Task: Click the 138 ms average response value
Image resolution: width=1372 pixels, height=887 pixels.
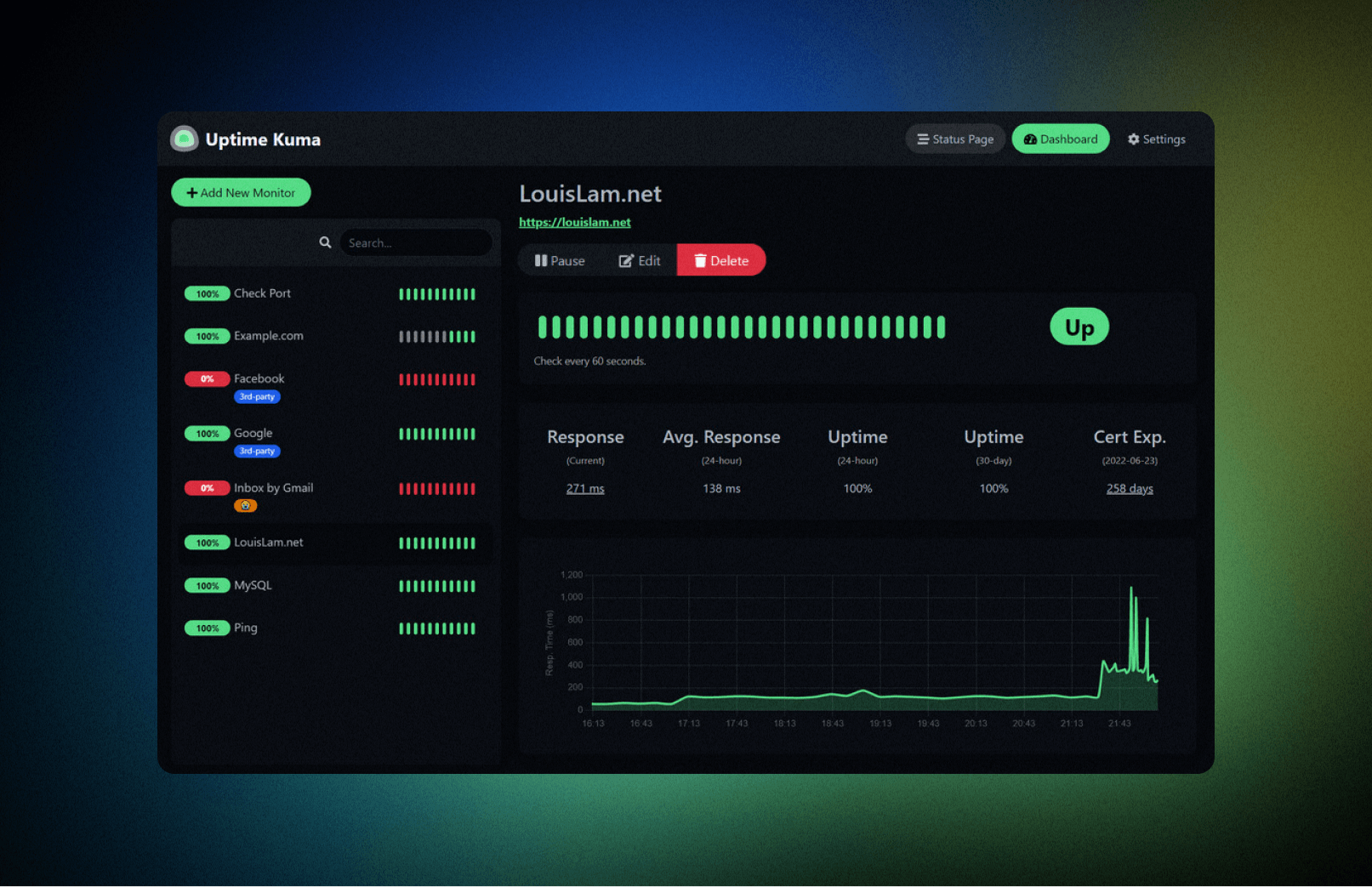Action: tap(721, 488)
